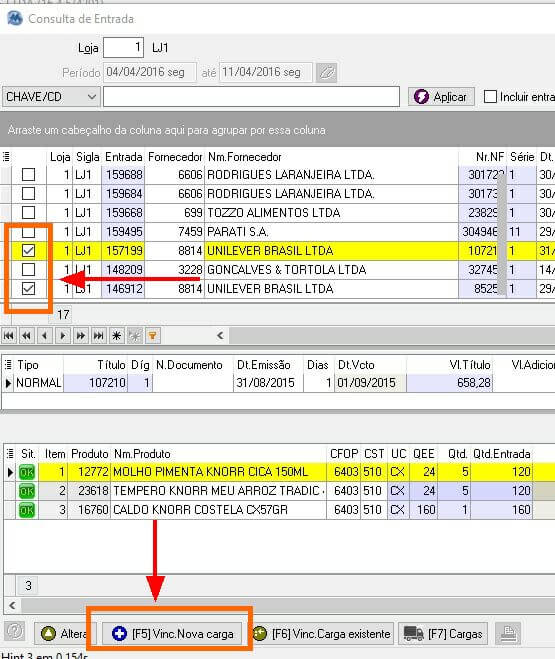Screen dimensions: 555x659
Task: Click the entries grid vertical scrollbar
Action: [x=502, y=235]
